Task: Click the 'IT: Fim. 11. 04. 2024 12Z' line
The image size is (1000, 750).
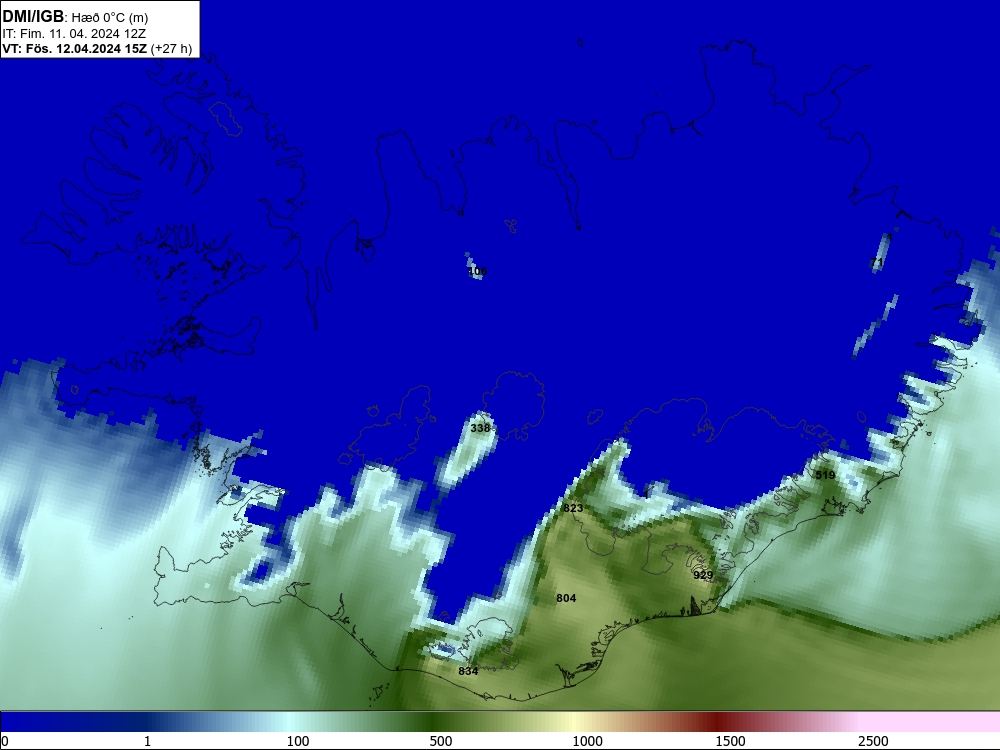Action: pos(74,33)
